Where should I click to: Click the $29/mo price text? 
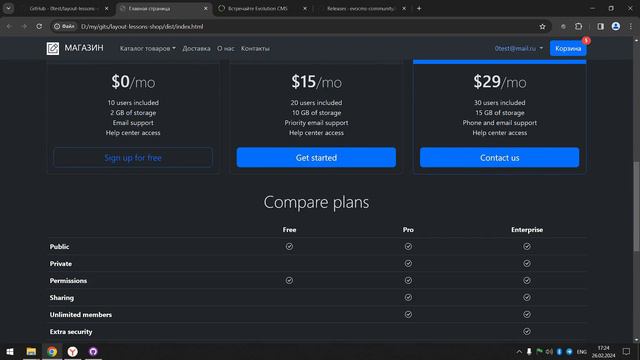pyautogui.click(x=500, y=82)
